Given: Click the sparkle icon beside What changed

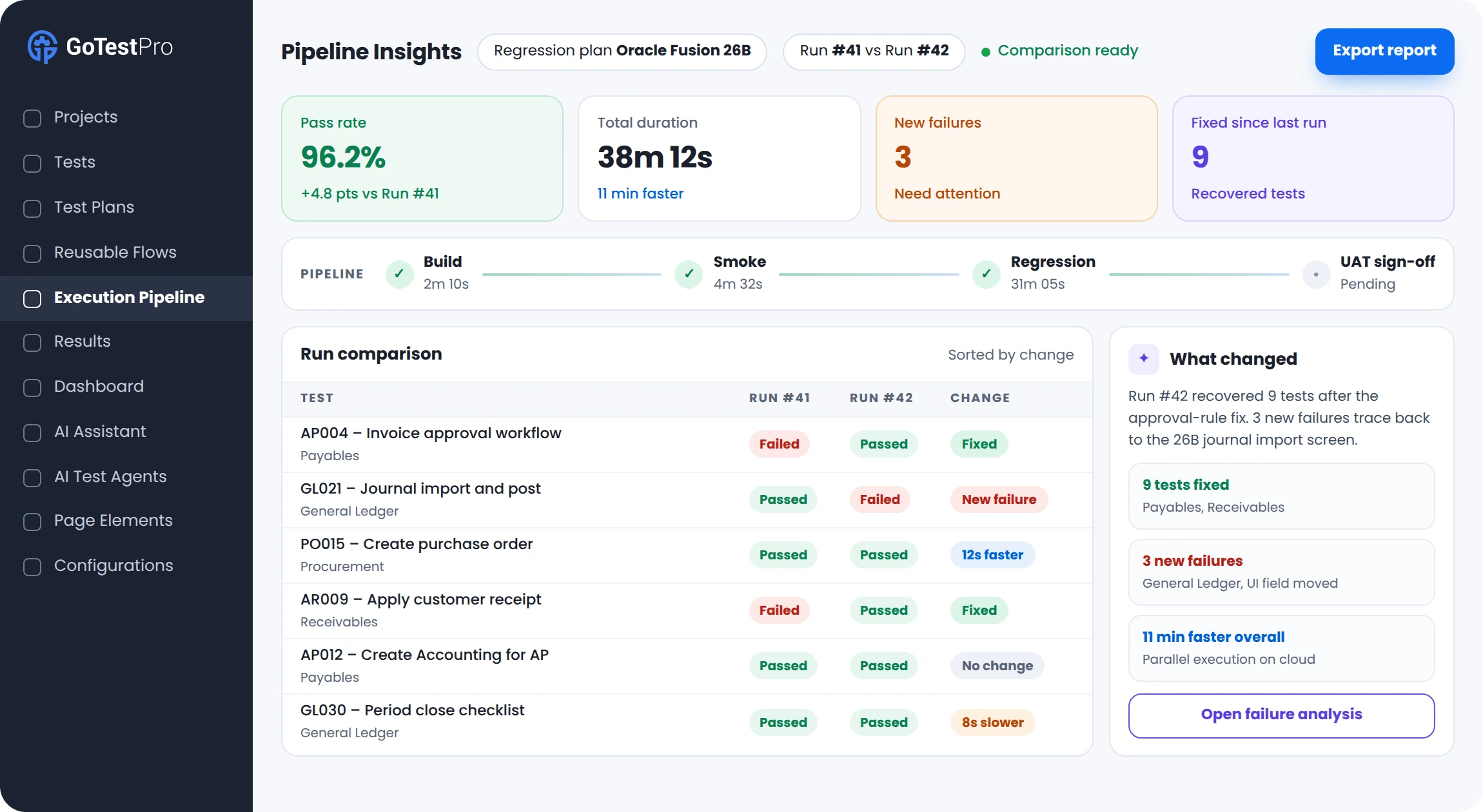Looking at the screenshot, I should point(1144,359).
